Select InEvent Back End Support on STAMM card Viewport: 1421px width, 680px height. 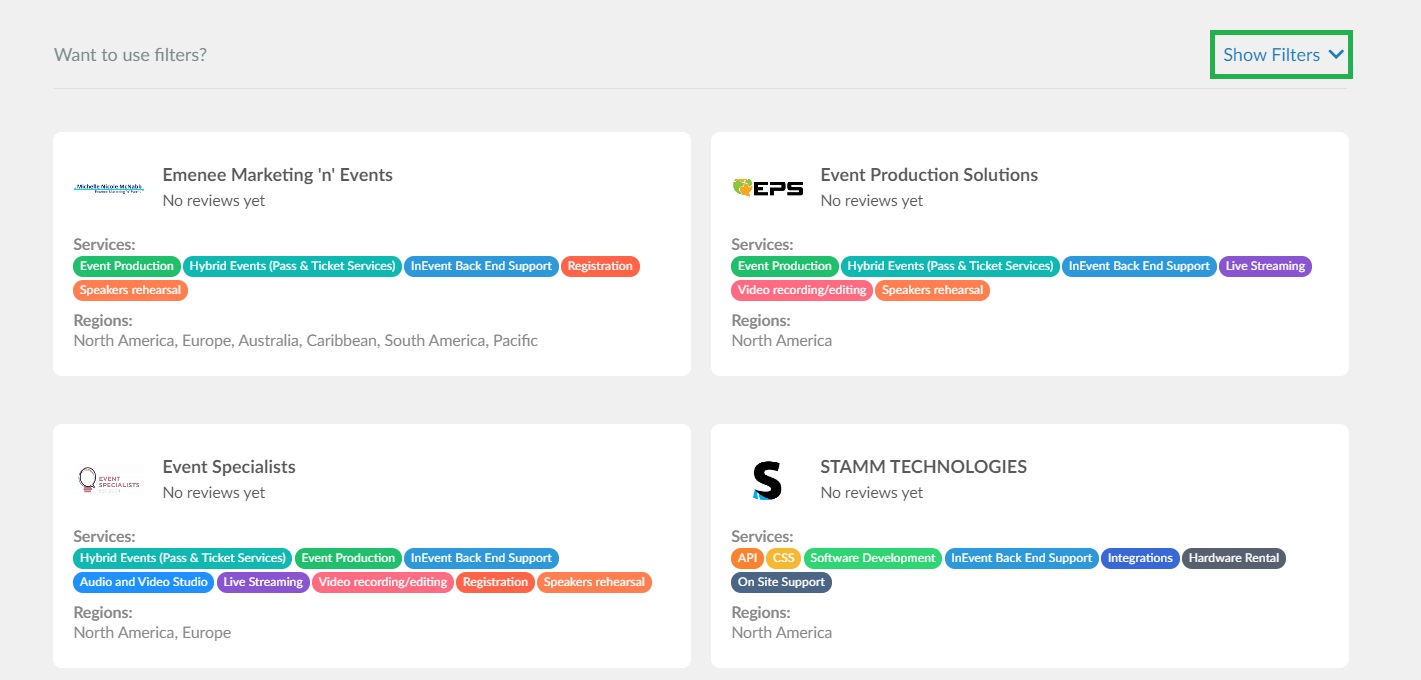pos(1021,558)
